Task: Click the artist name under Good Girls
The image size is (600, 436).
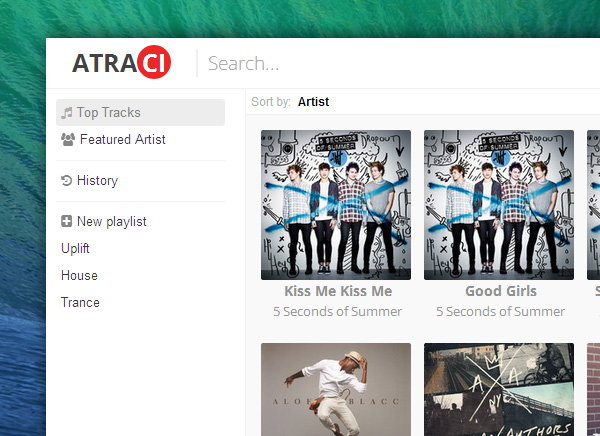Action: click(x=501, y=312)
